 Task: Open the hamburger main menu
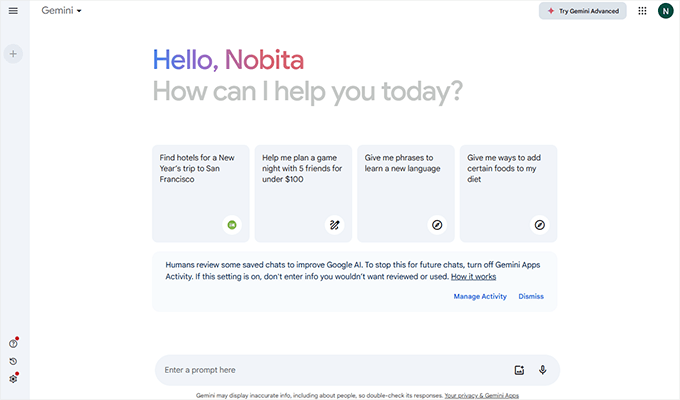pyautogui.click(x=13, y=11)
